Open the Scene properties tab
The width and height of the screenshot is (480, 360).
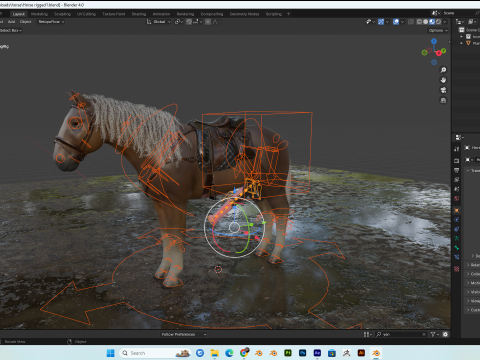(457, 189)
